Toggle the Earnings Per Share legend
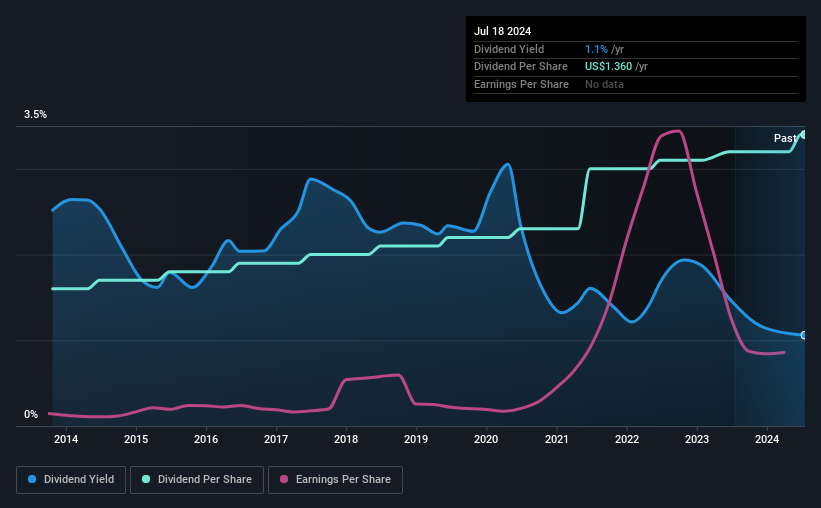Viewport: 821px width, 508px height. 335,480
